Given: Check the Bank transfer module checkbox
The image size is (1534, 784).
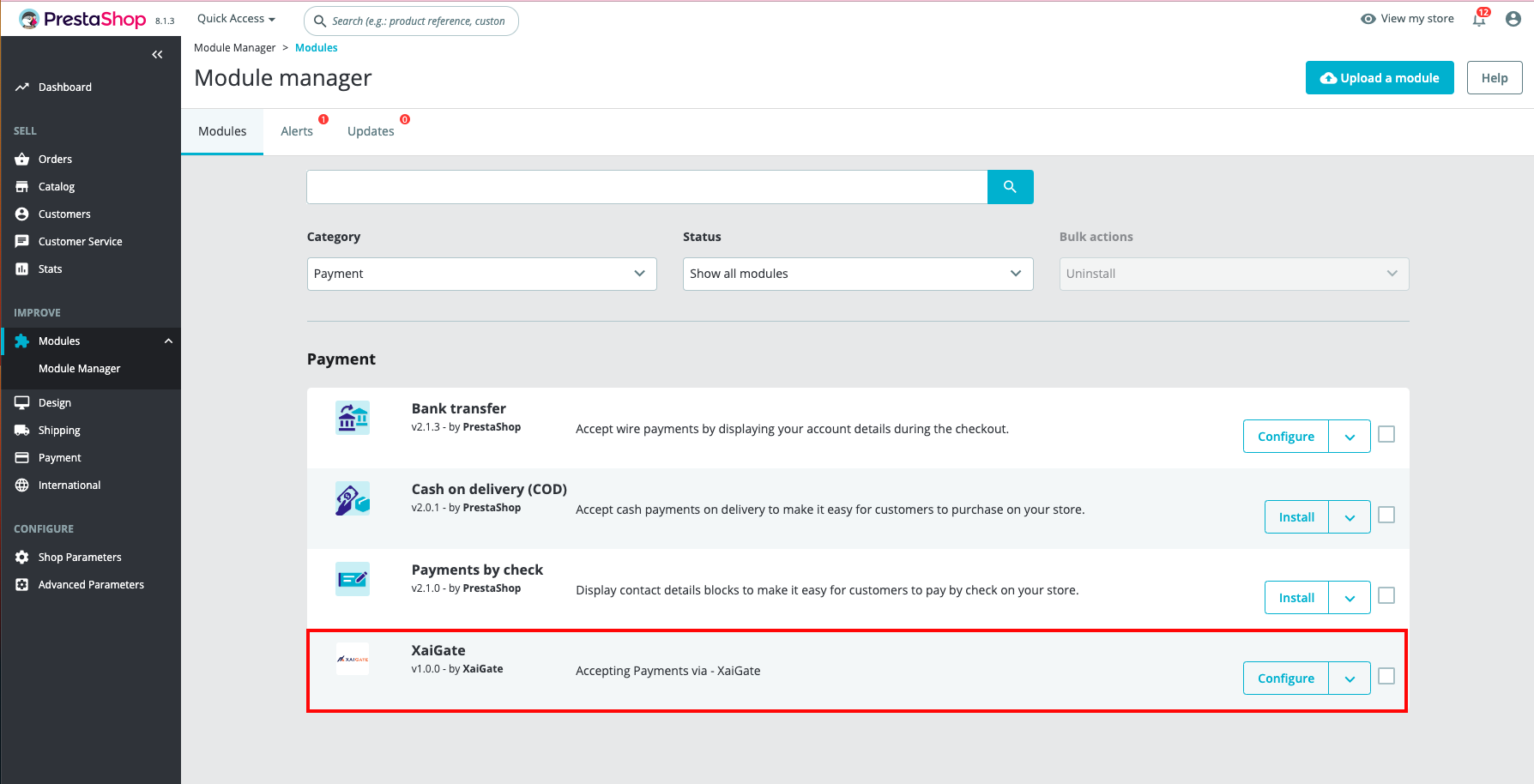Looking at the screenshot, I should coord(1386,435).
